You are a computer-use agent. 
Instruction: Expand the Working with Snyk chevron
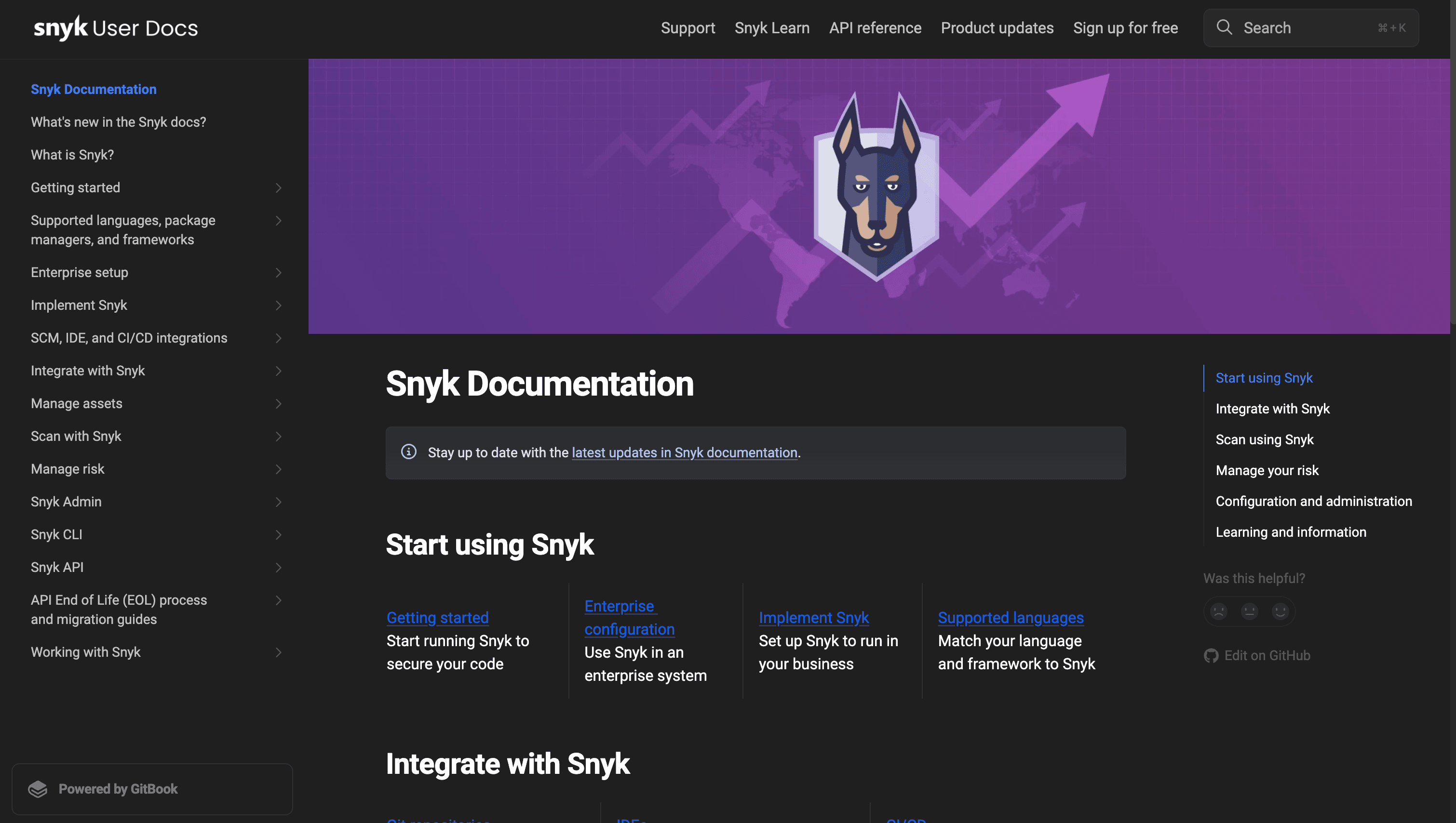tap(278, 652)
